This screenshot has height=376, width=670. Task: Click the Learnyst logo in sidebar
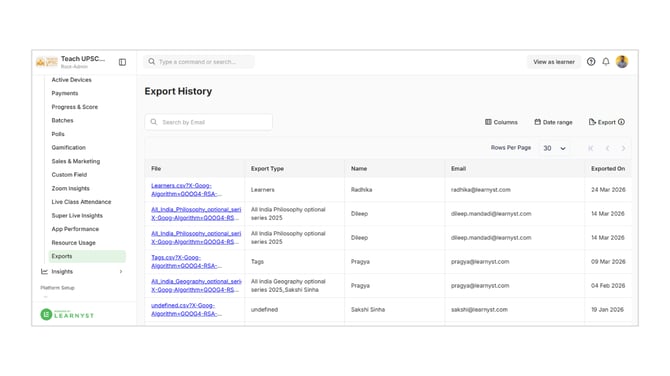click(x=67, y=315)
